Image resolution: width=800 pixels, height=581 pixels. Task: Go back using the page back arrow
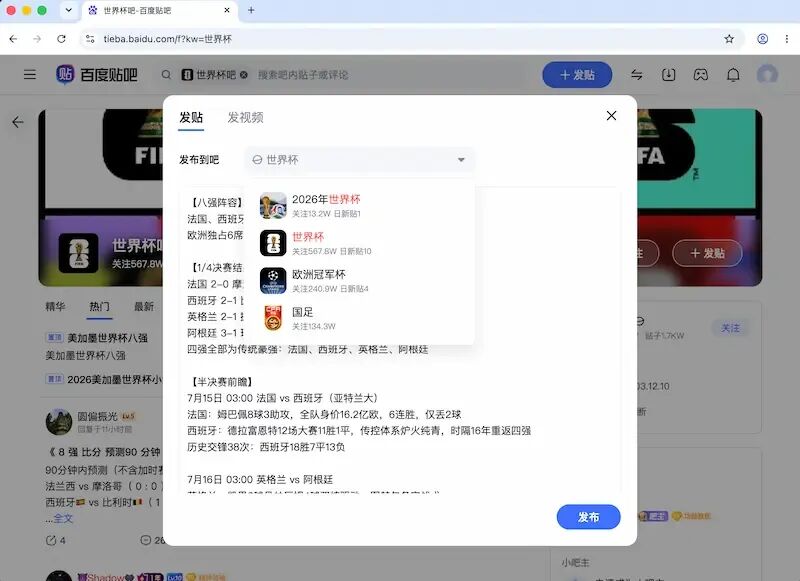(x=18, y=122)
